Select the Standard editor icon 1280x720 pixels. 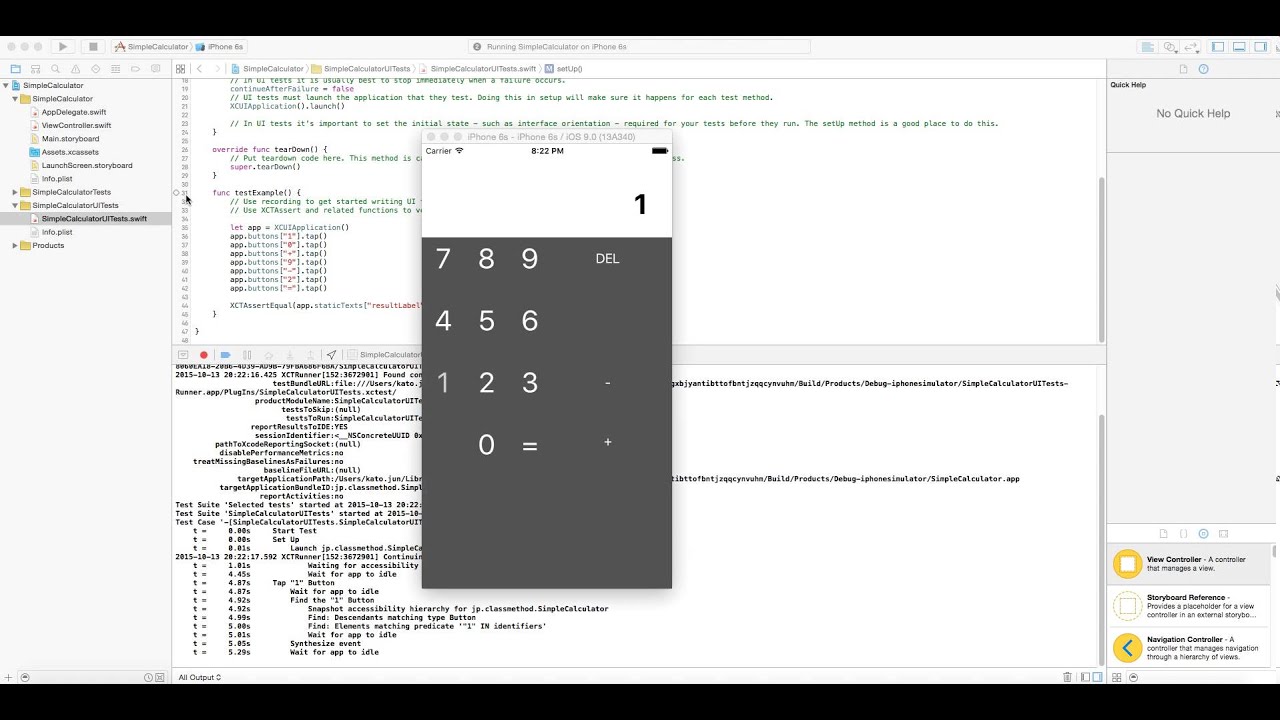[x=1149, y=47]
